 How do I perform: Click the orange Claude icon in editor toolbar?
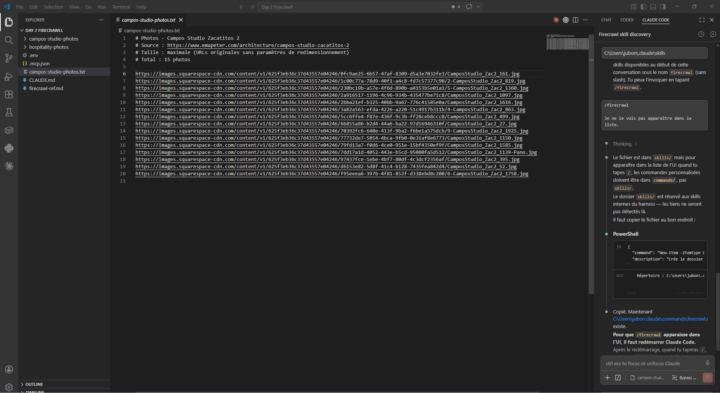[556, 20]
